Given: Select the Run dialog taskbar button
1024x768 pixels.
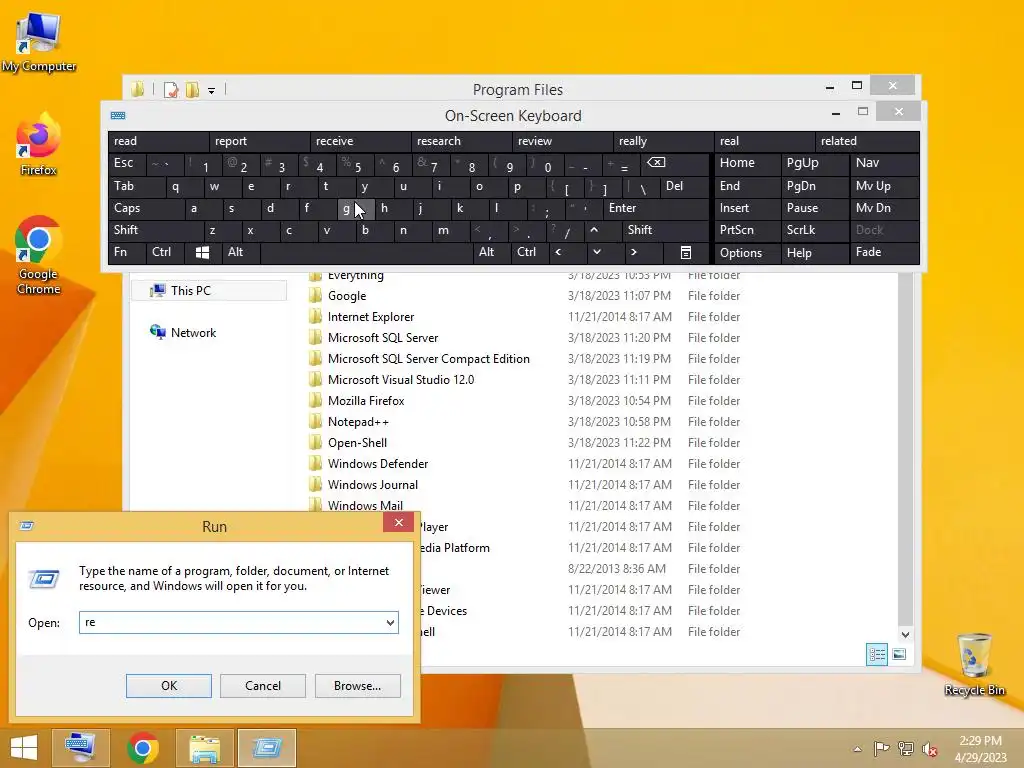Looking at the screenshot, I should tap(266, 748).
